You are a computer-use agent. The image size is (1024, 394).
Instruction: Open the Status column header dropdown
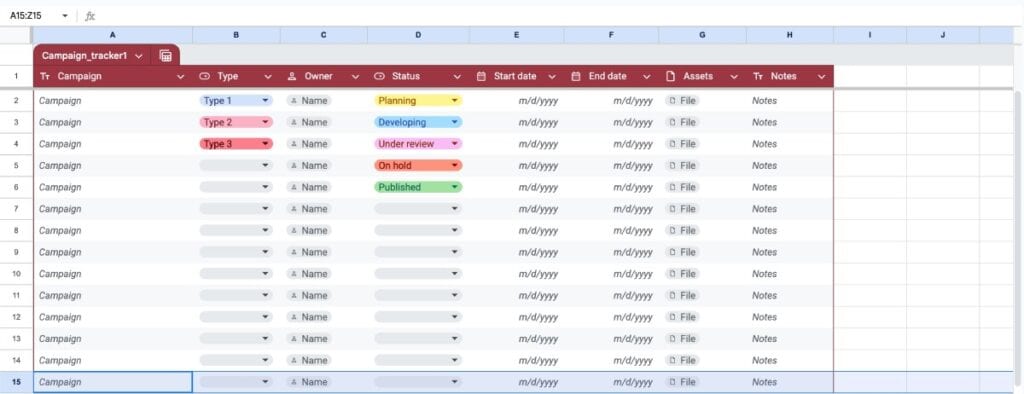(x=457, y=76)
